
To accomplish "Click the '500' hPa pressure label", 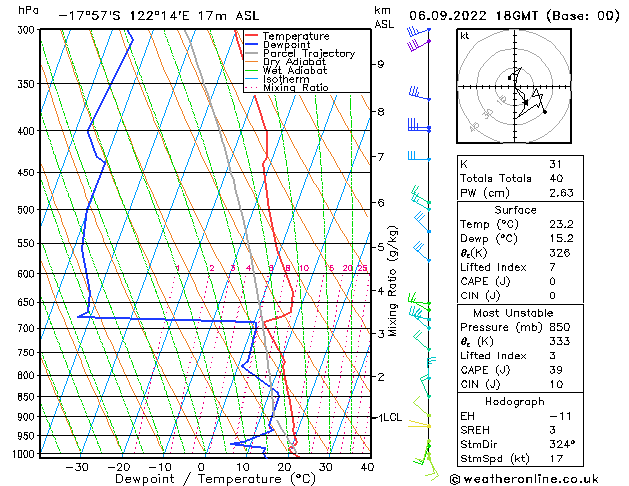I will coord(28,210).
